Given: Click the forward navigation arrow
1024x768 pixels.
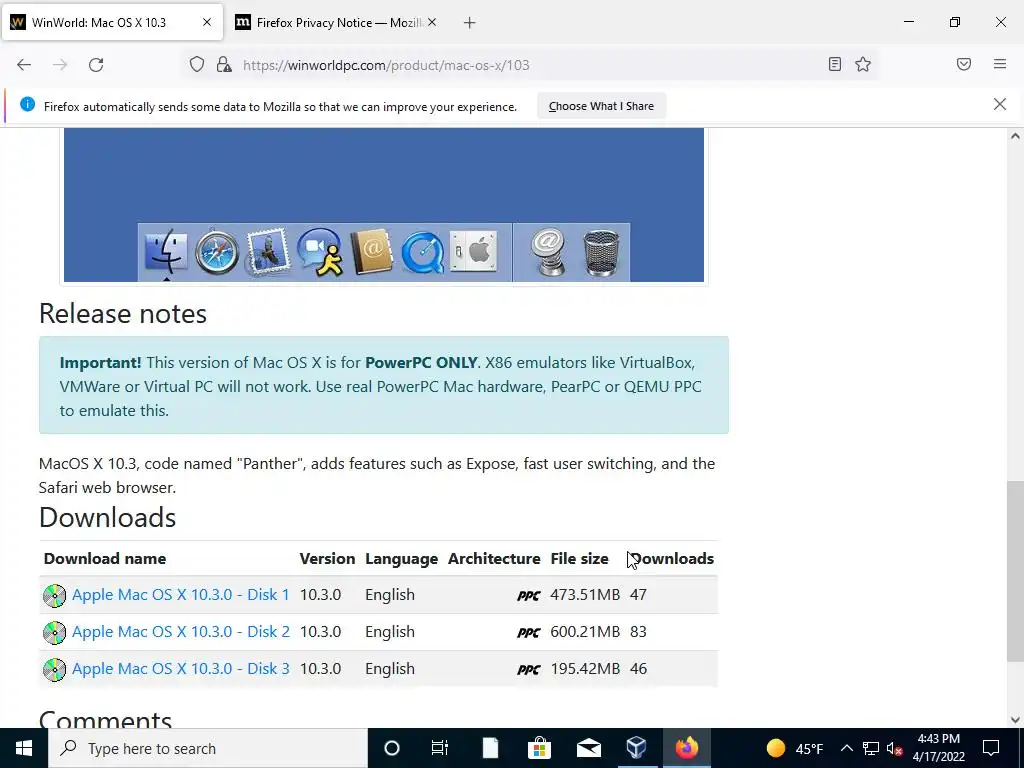Looking at the screenshot, I should click(x=60, y=65).
